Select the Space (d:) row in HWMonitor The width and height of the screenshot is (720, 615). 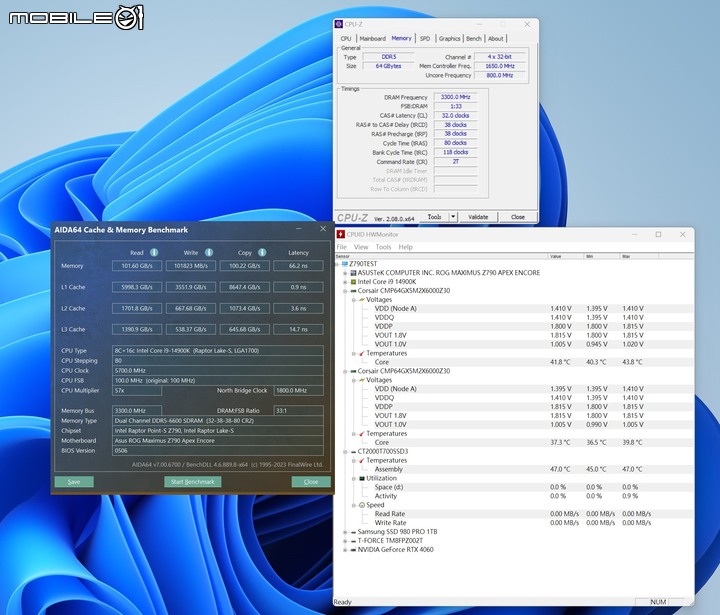click(x=514, y=487)
